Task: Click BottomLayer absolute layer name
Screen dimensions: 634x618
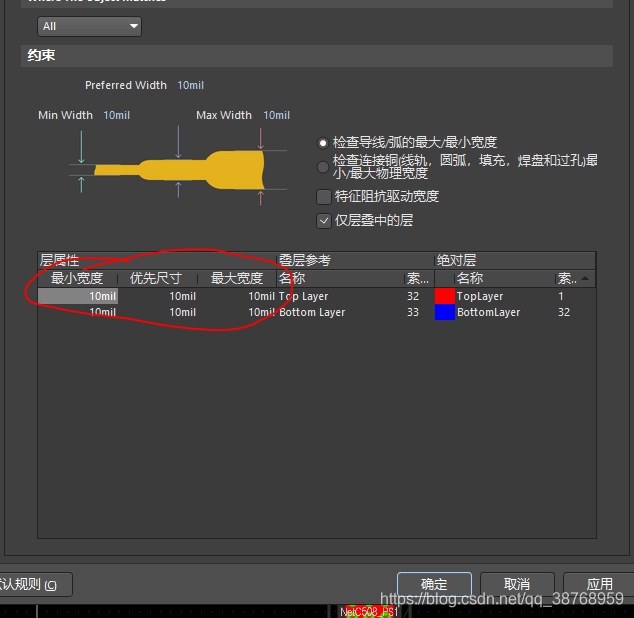Action: [x=488, y=312]
